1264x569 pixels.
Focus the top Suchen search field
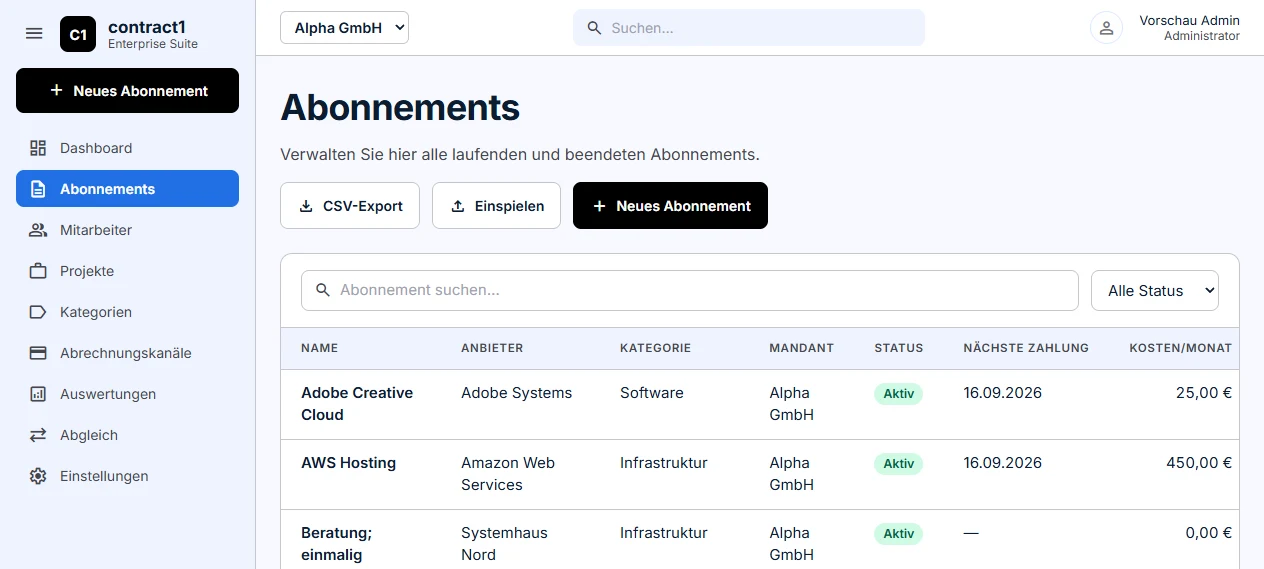click(749, 28)
